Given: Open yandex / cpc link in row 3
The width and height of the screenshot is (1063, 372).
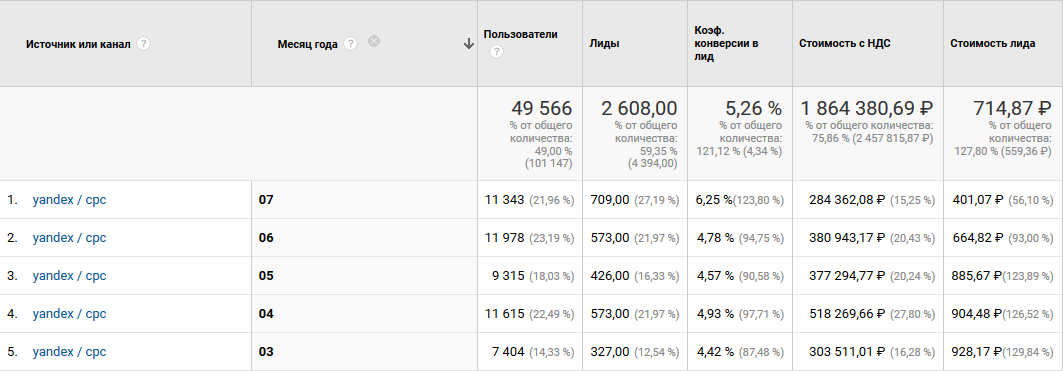Looking at the screenshot, I should [x=69, y=276].
